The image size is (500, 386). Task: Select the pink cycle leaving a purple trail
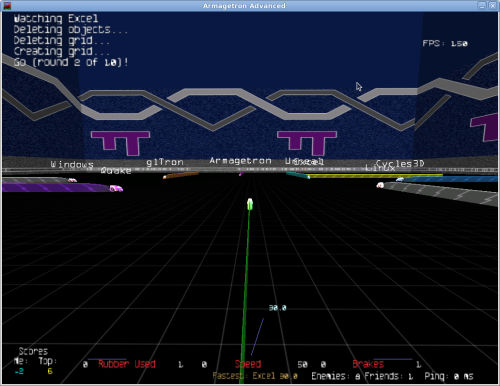coord(116,189)
